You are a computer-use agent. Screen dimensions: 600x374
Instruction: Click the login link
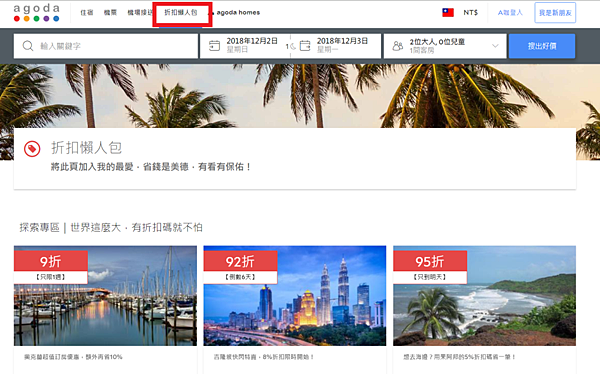click(x=510, y=13)
